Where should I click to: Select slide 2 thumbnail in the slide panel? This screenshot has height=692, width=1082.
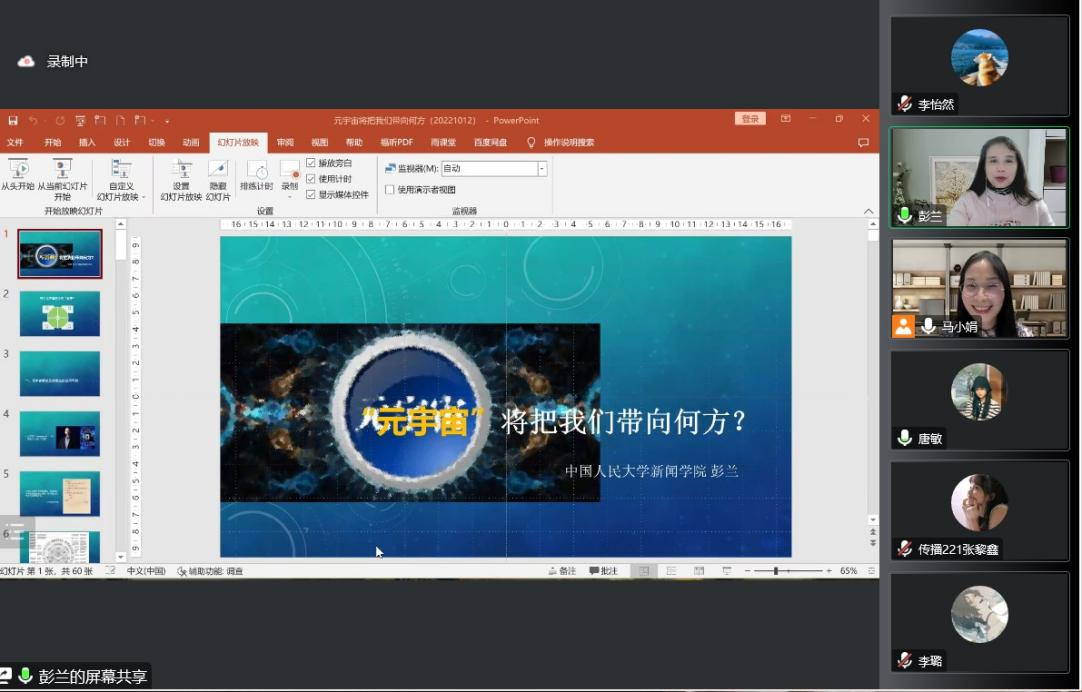pos(60,314)
